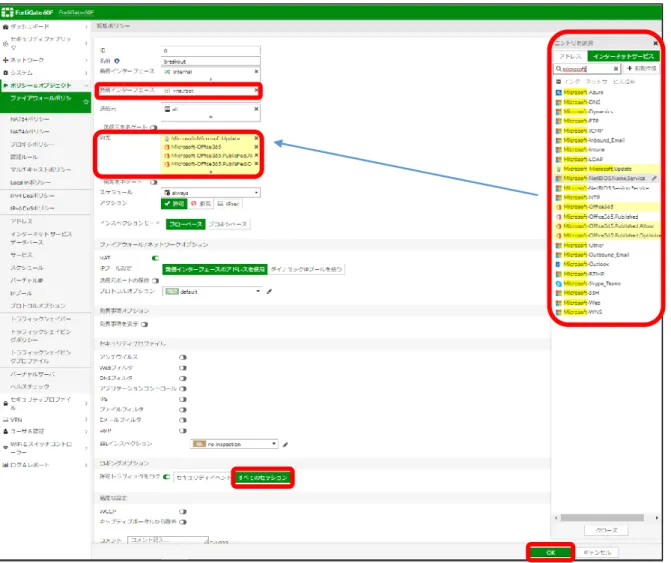Select the 許可 accept action
Screen dimensions: 671x563
tap(174, 204)
